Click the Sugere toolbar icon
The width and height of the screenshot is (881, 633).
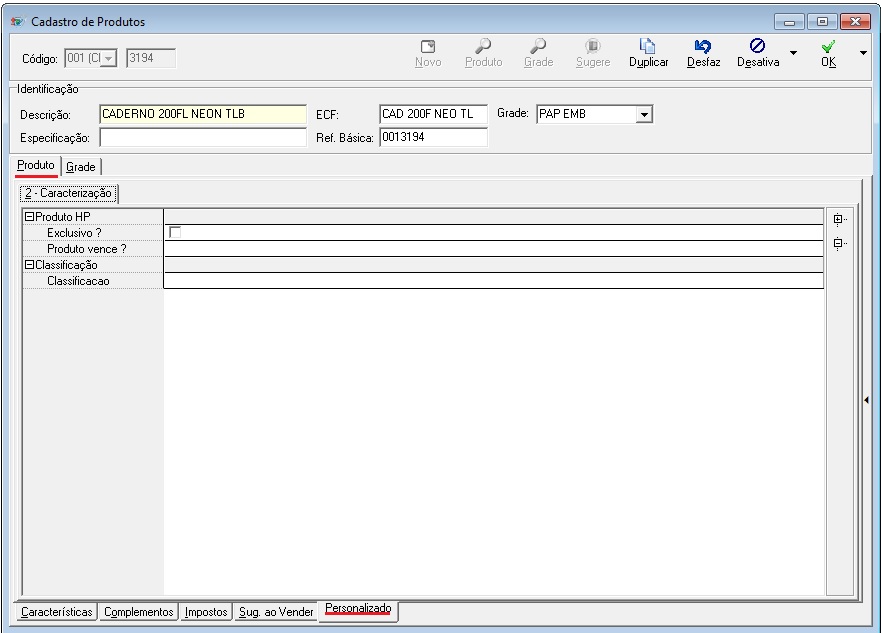(593, 53)
